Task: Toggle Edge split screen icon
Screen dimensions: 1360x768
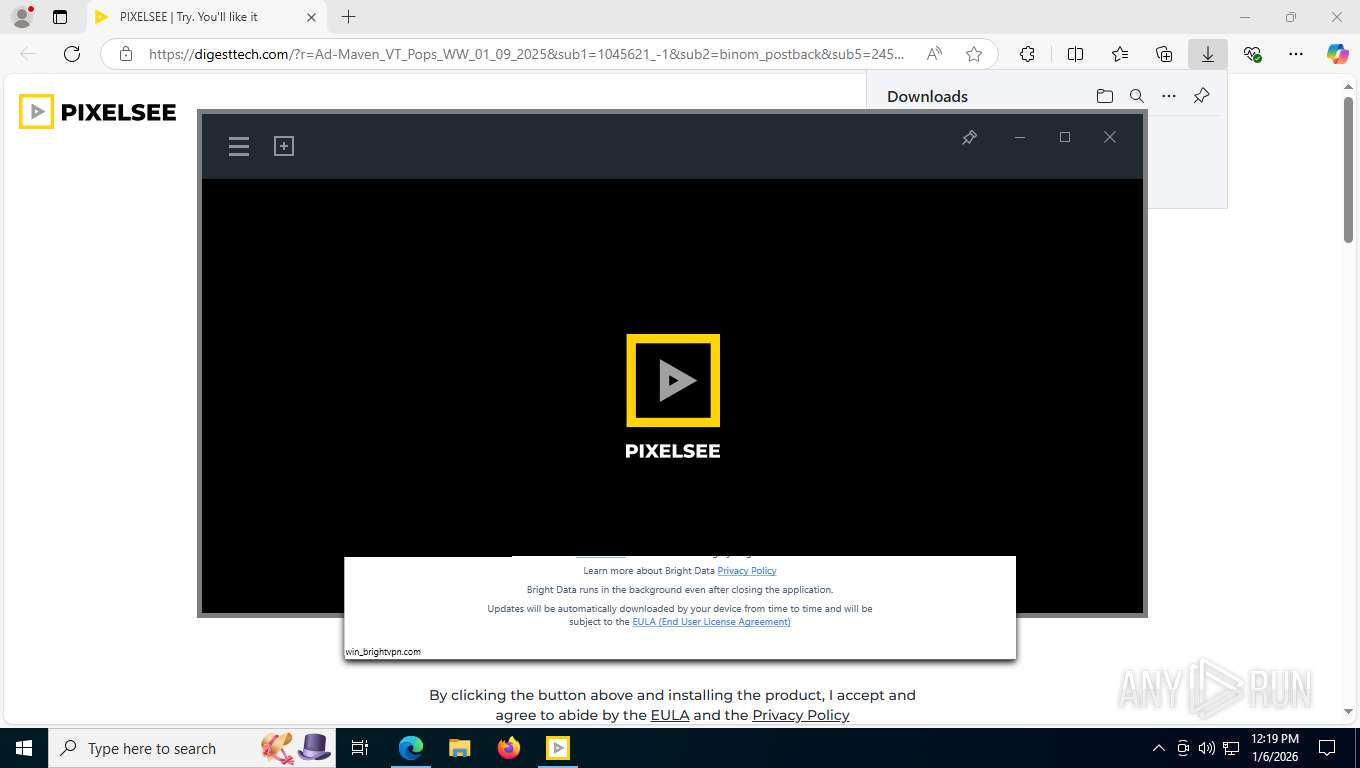Action: tap(1076, 54)
